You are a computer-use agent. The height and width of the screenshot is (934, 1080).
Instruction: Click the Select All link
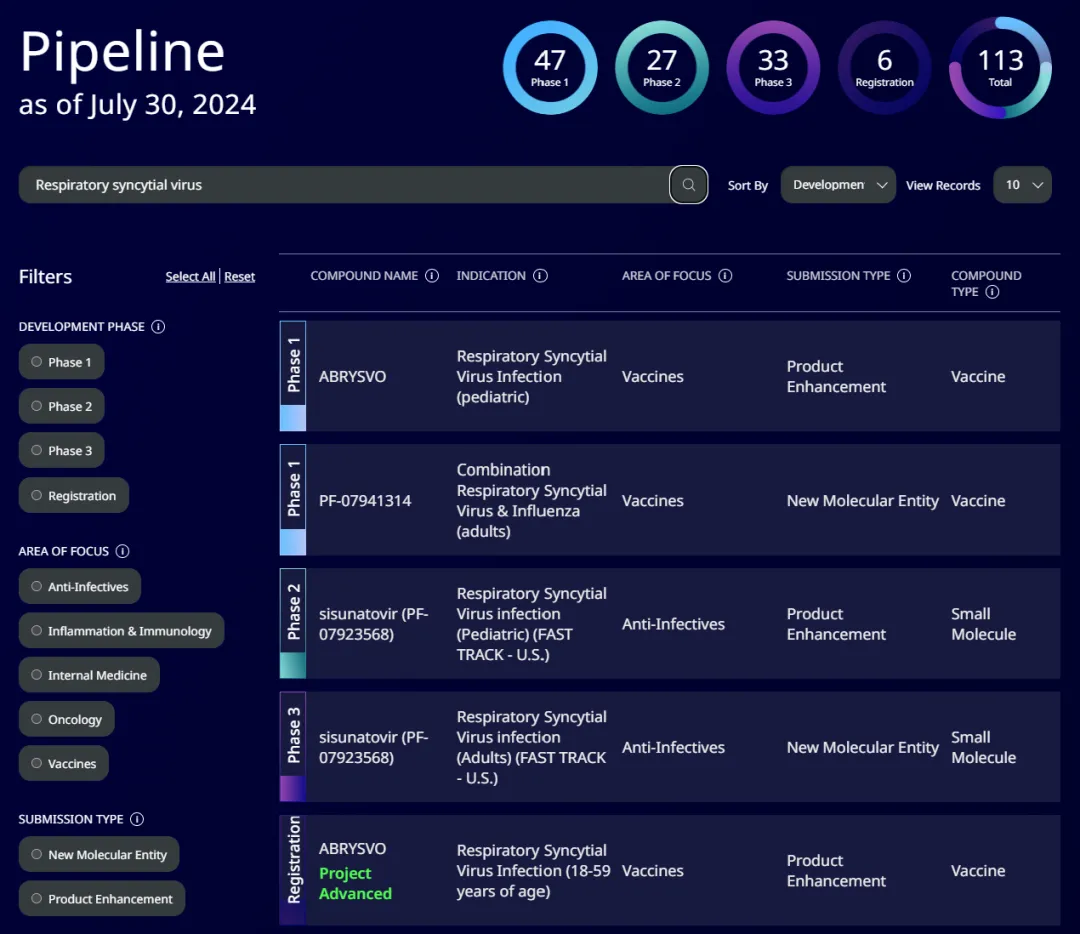(x=190, y=277)
